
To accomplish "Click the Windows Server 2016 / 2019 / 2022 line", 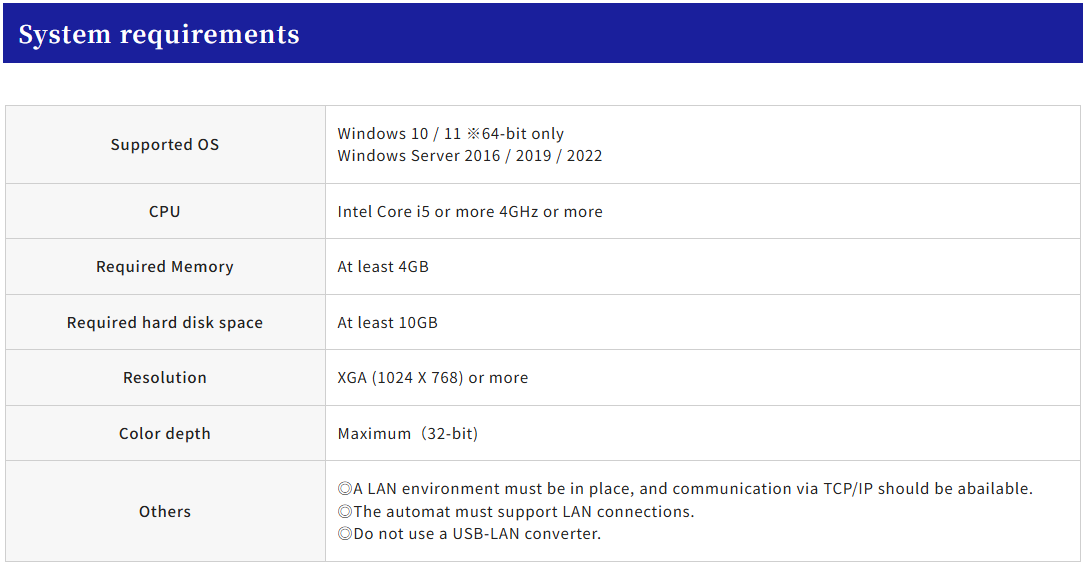I will point(470,155).
